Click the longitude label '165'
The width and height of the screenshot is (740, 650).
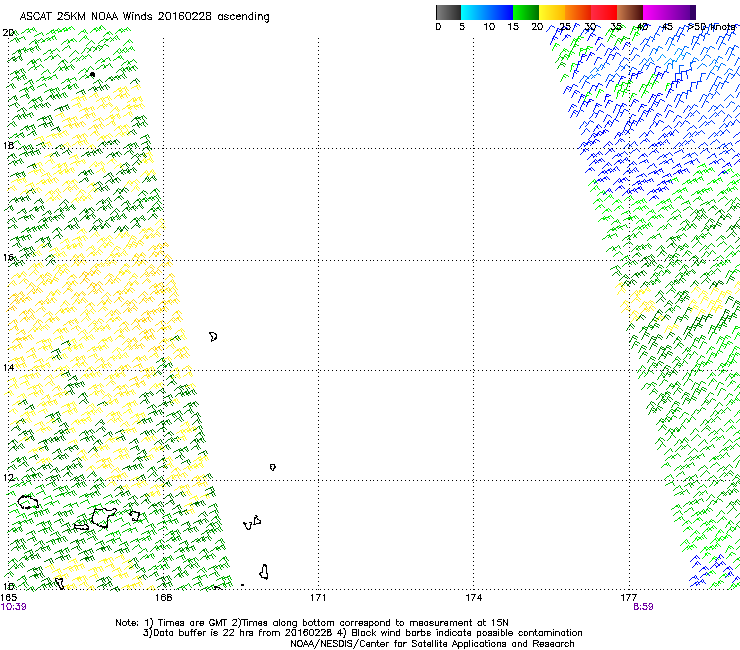(8, 598)
